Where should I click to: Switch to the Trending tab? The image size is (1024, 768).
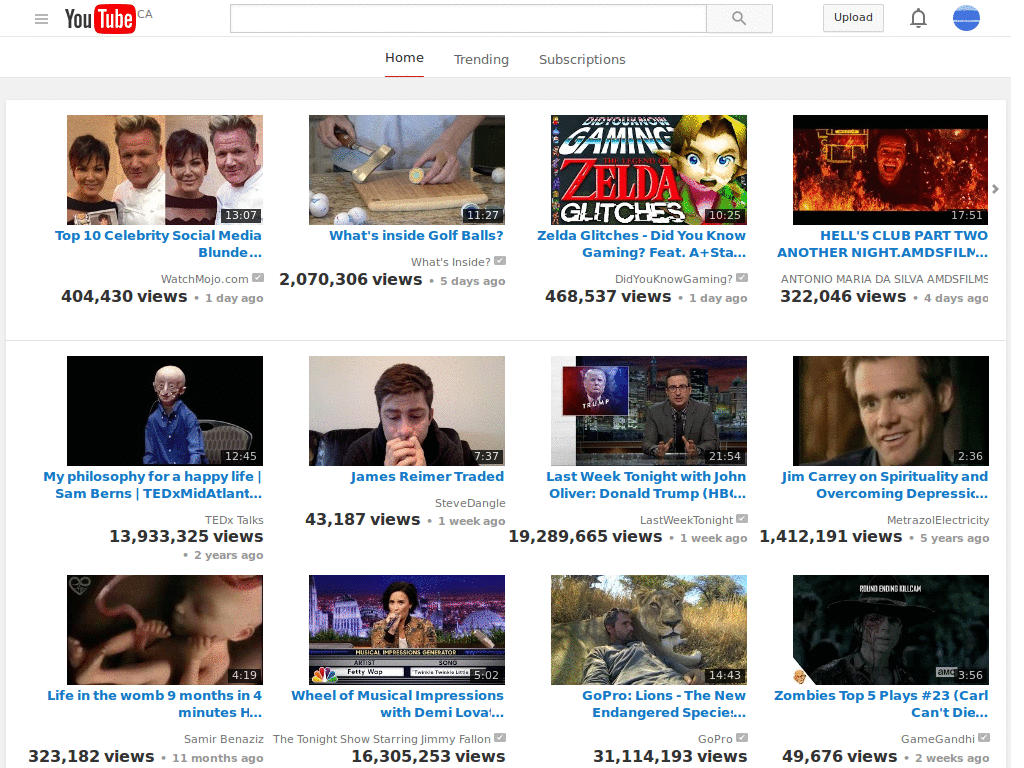(481, 59)
